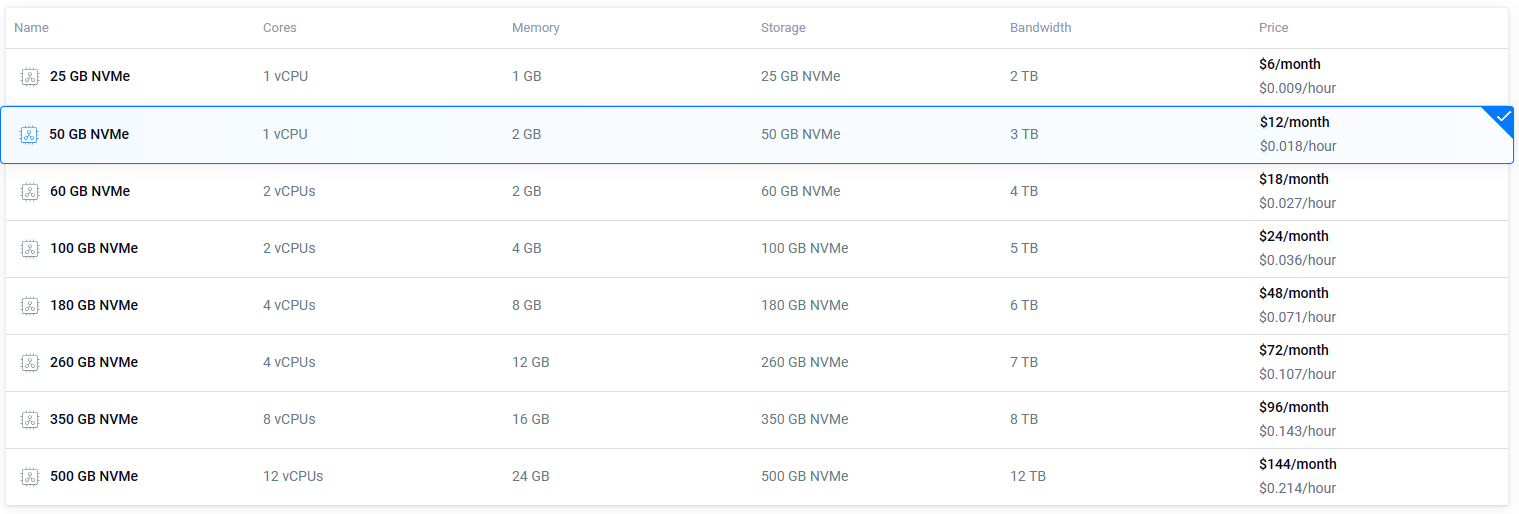The image size is (1519, 514).
Task: Click the Bandwidth column header
Action: (1040, 28)
